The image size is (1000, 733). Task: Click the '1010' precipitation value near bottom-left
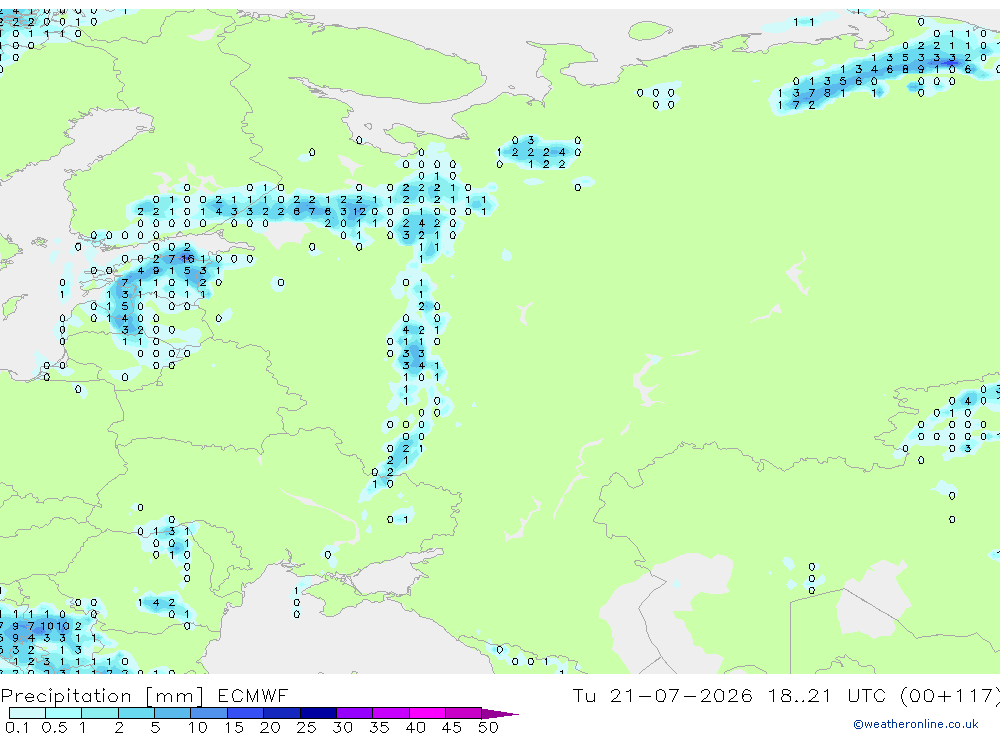coord(57,626)
